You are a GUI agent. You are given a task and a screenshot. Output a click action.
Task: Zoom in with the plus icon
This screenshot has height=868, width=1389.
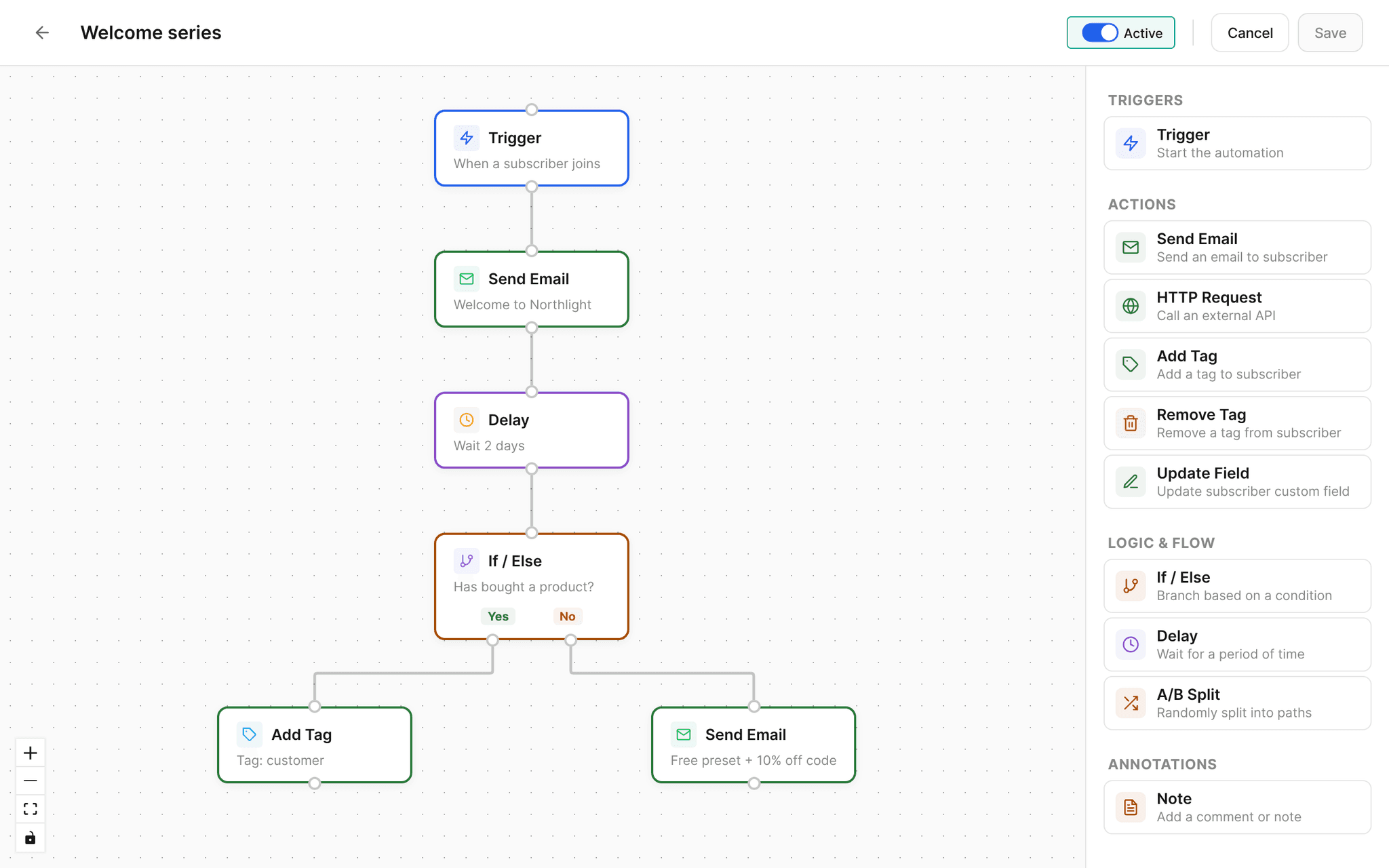tap(31, 753)
